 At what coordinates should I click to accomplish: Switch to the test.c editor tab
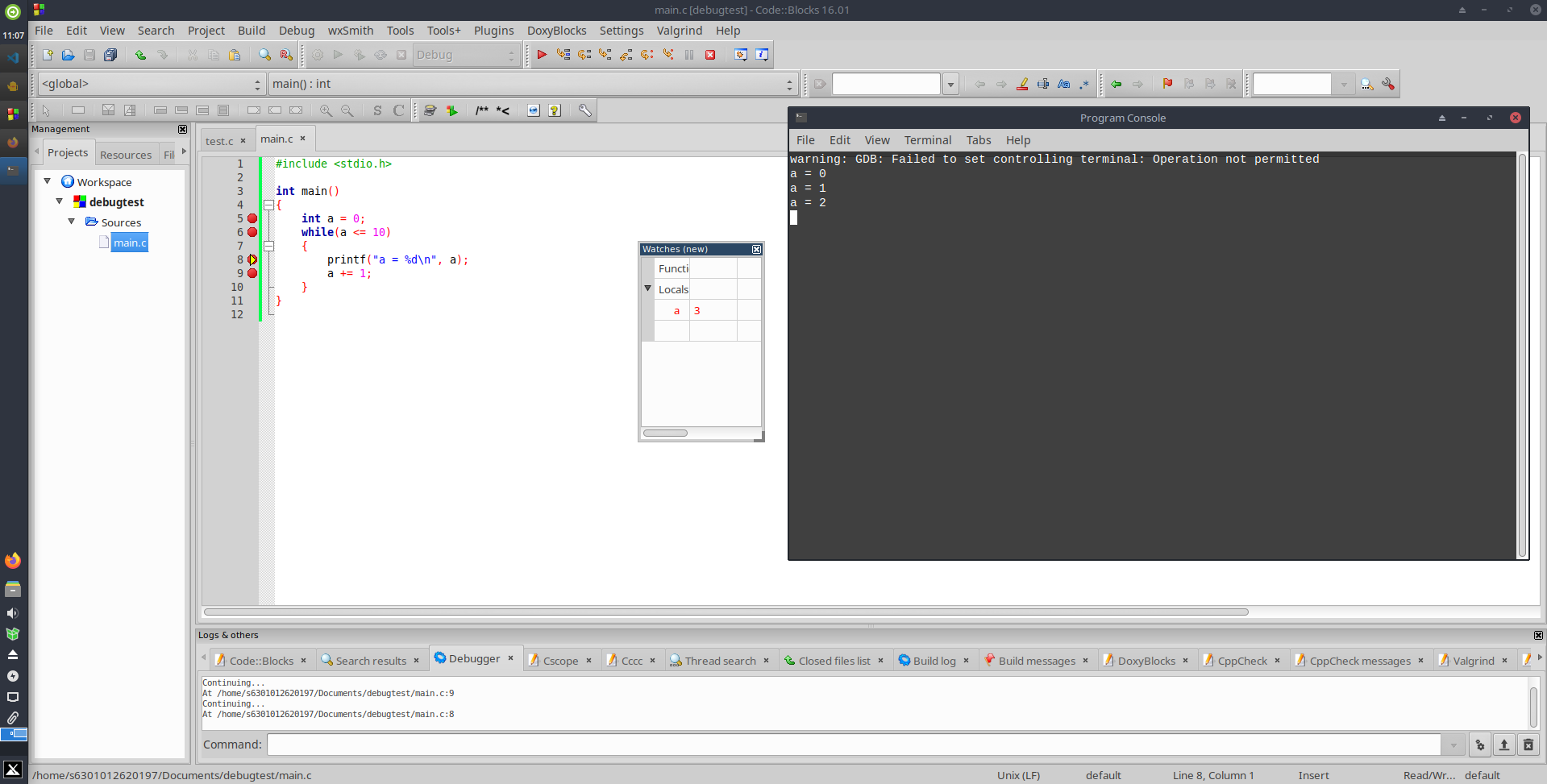[218, 140]
